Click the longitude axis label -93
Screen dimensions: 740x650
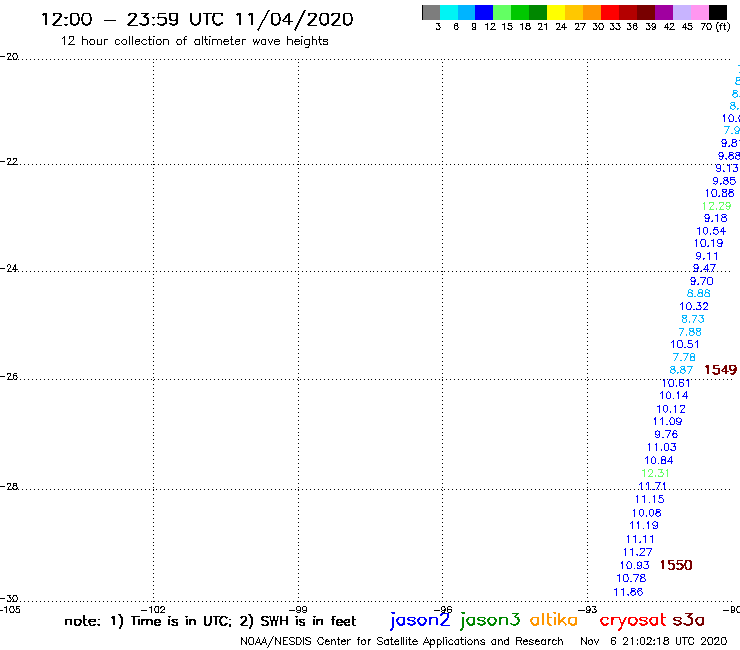(588, 609)
